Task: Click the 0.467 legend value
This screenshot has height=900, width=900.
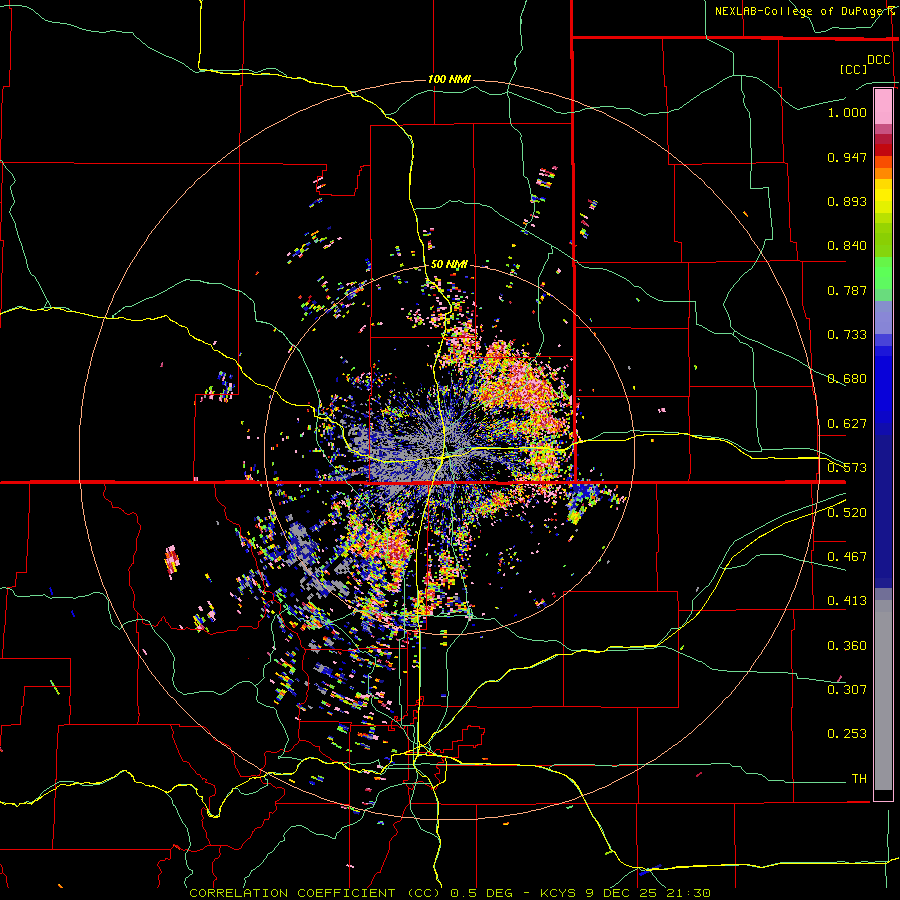Action: (847, 557)
